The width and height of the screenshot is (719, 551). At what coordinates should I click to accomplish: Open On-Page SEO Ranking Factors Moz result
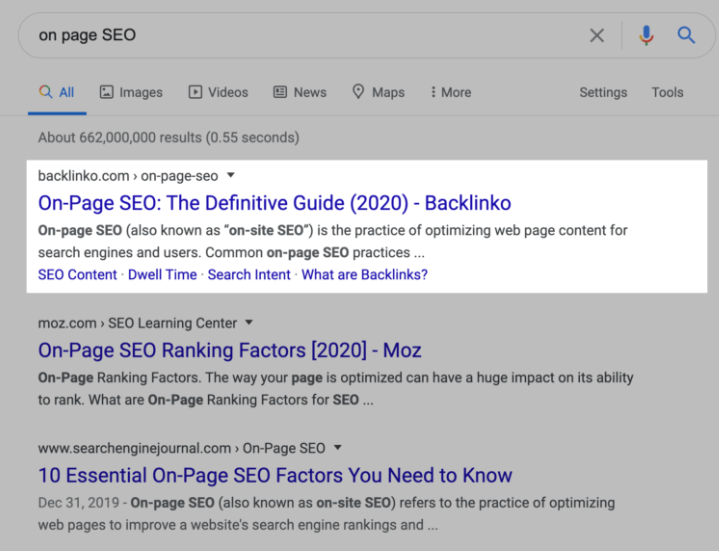229,350
